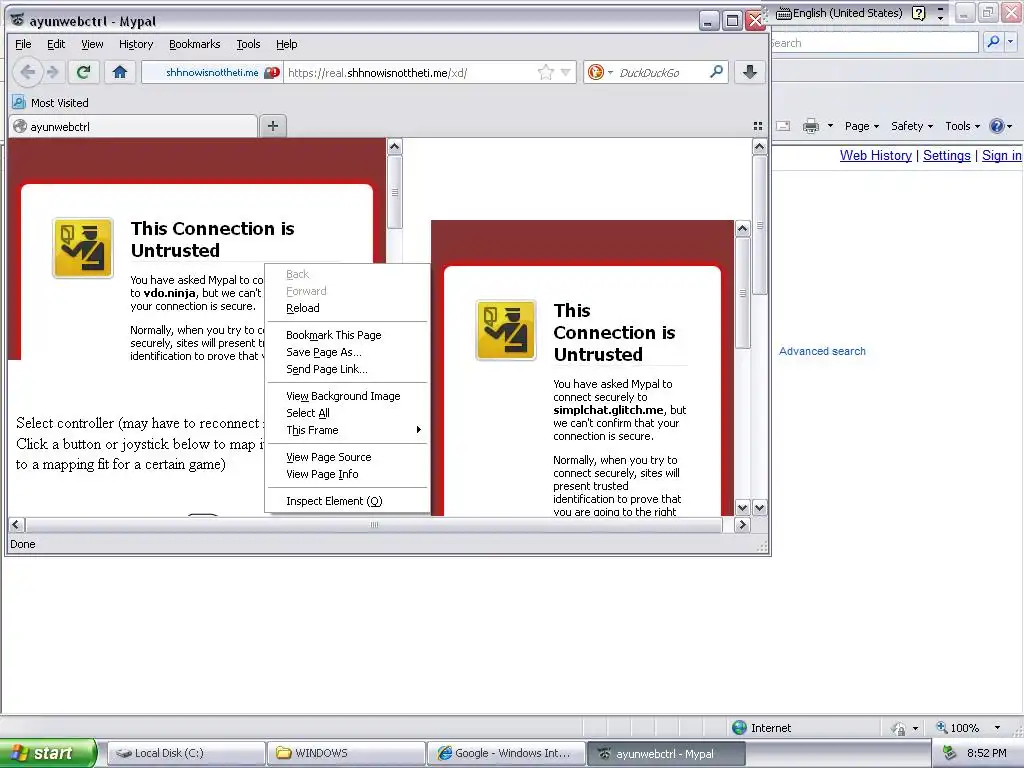Image resolution: width=1024 pixels, height=768 pixels.
Task: Click the English (United States) language indicator
Action: pos(840,13)
